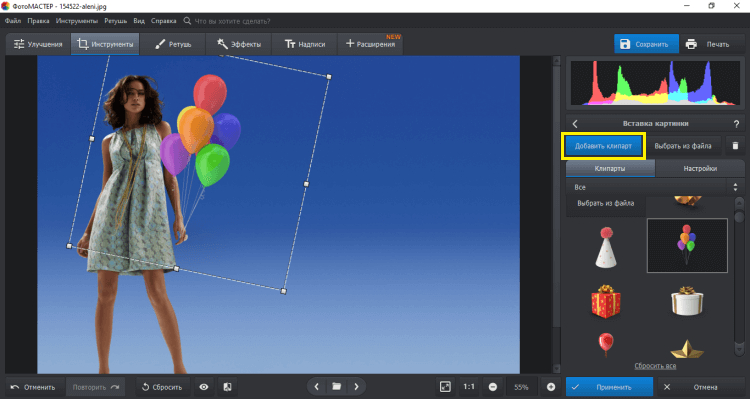Click the search field Что вы хотите сделать
750x399 pixels.
(232, 21)
